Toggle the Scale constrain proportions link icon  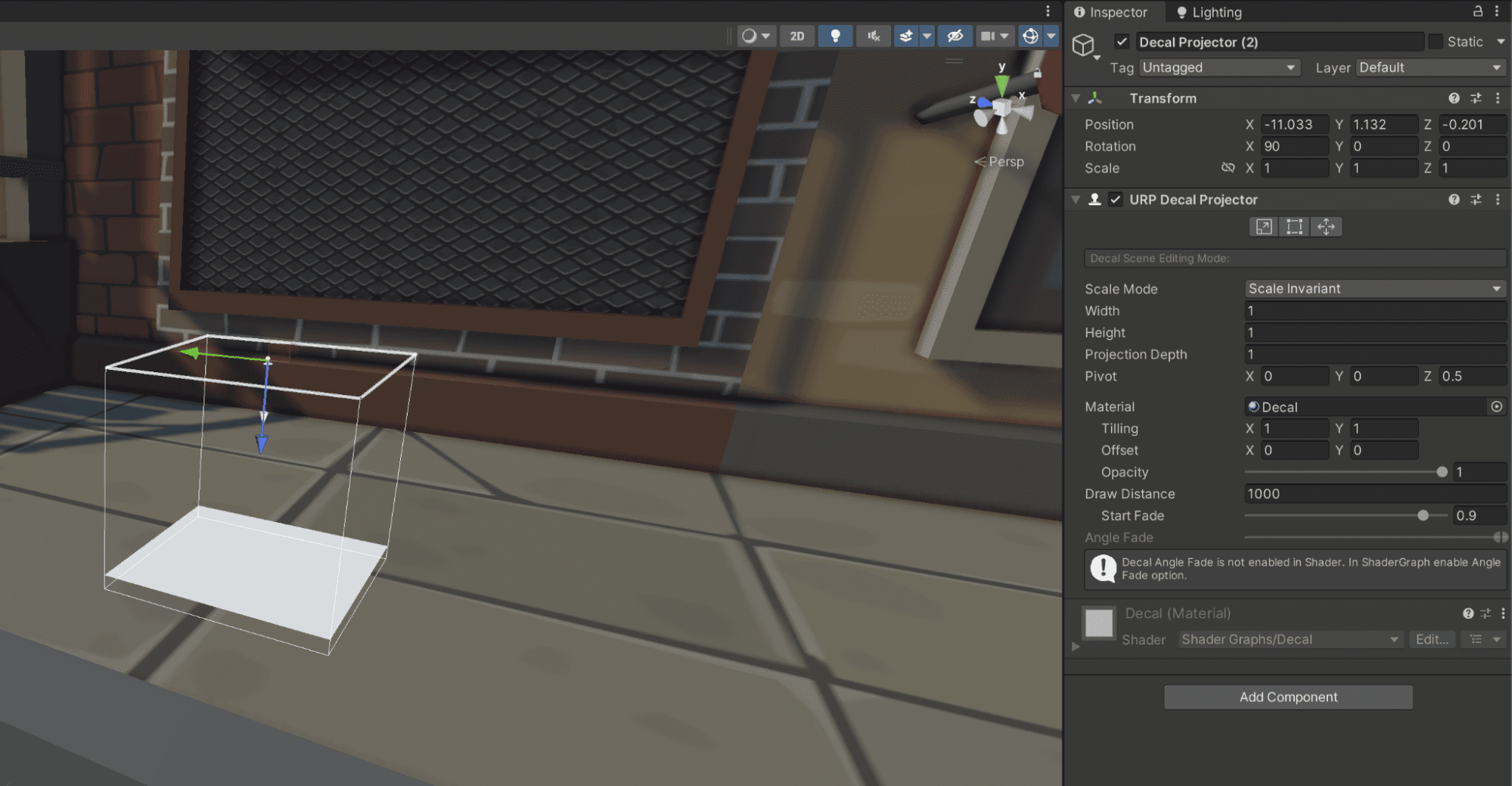[1228, 168]
